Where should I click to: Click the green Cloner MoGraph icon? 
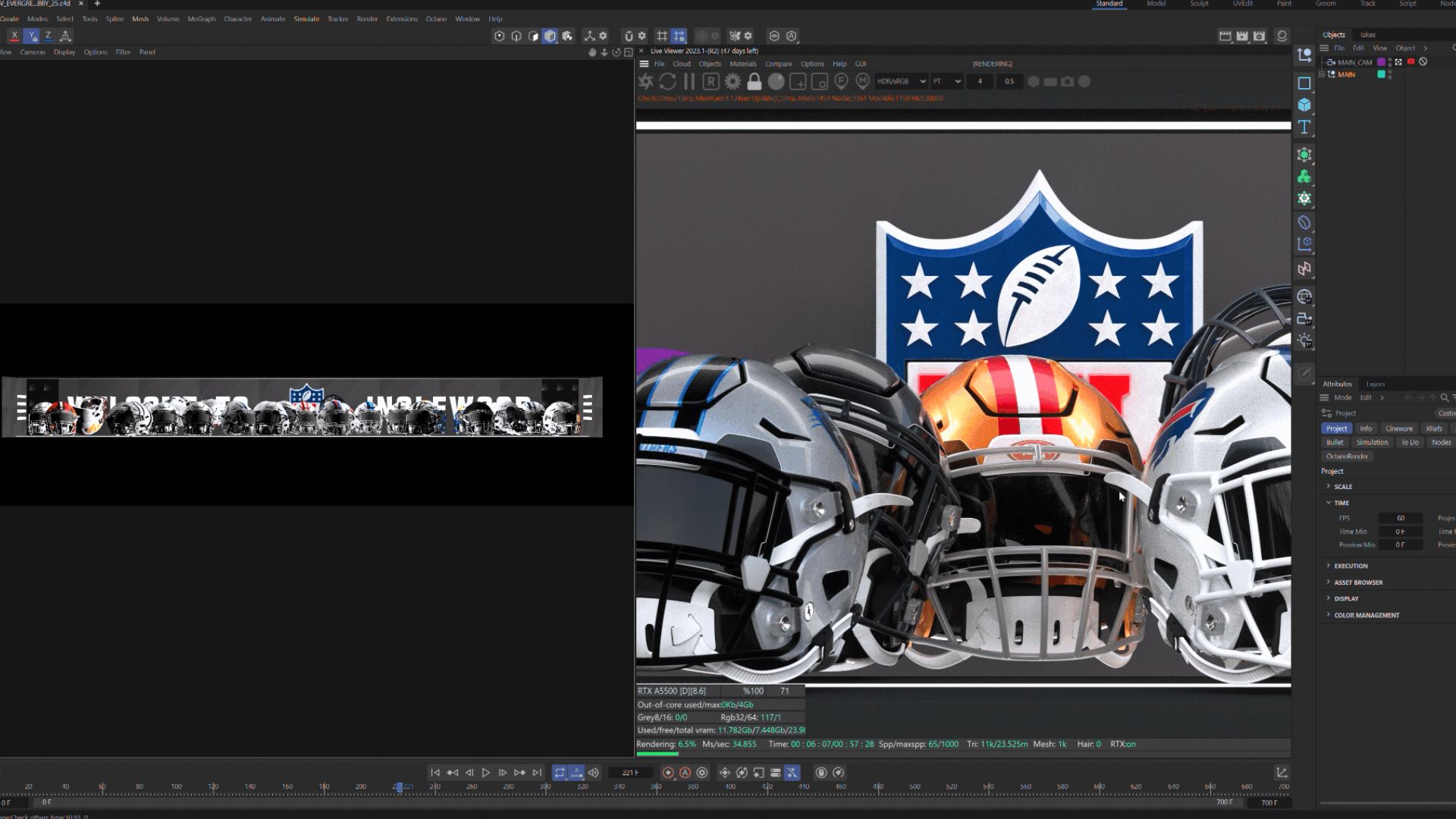click(1304, 177)
